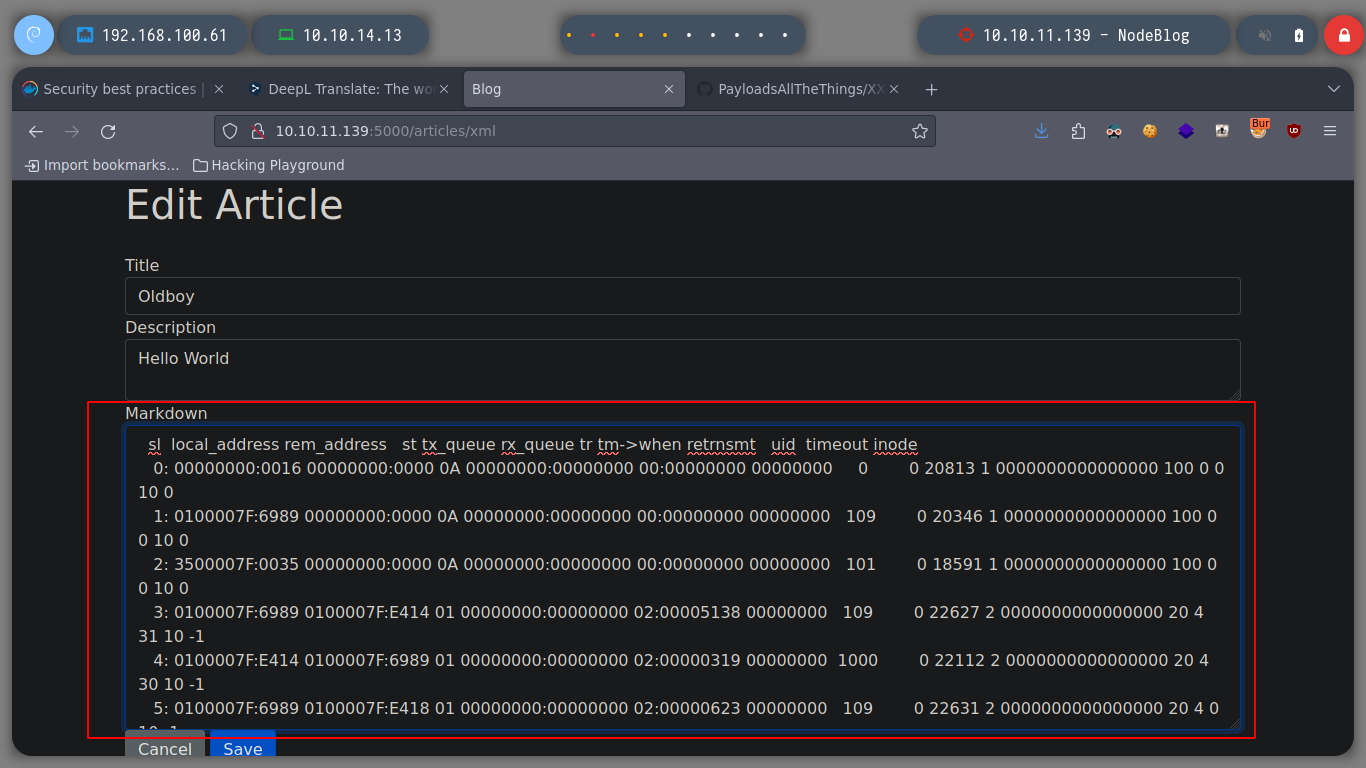Go back to previous page

point(36,131)
